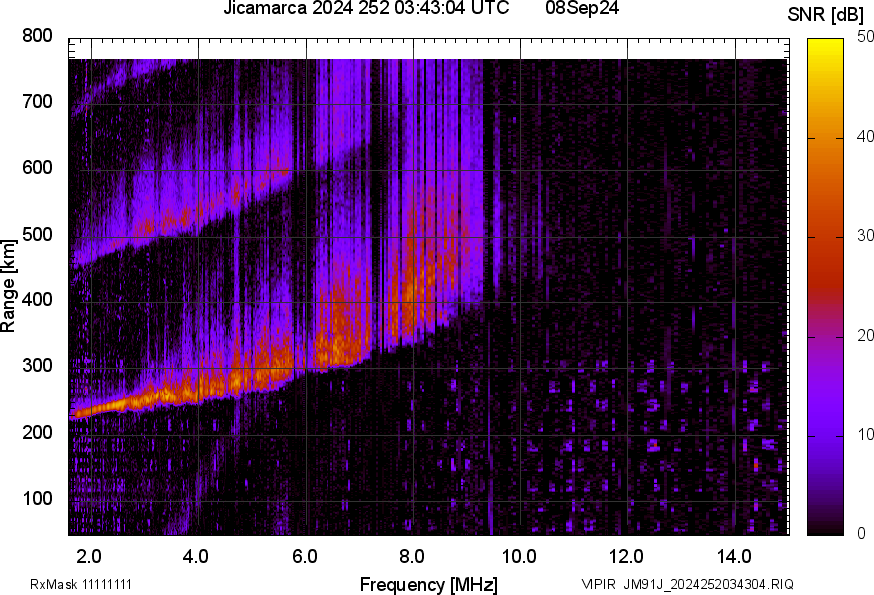Click the Frequency [MHz] axis label

pos(428,584)
